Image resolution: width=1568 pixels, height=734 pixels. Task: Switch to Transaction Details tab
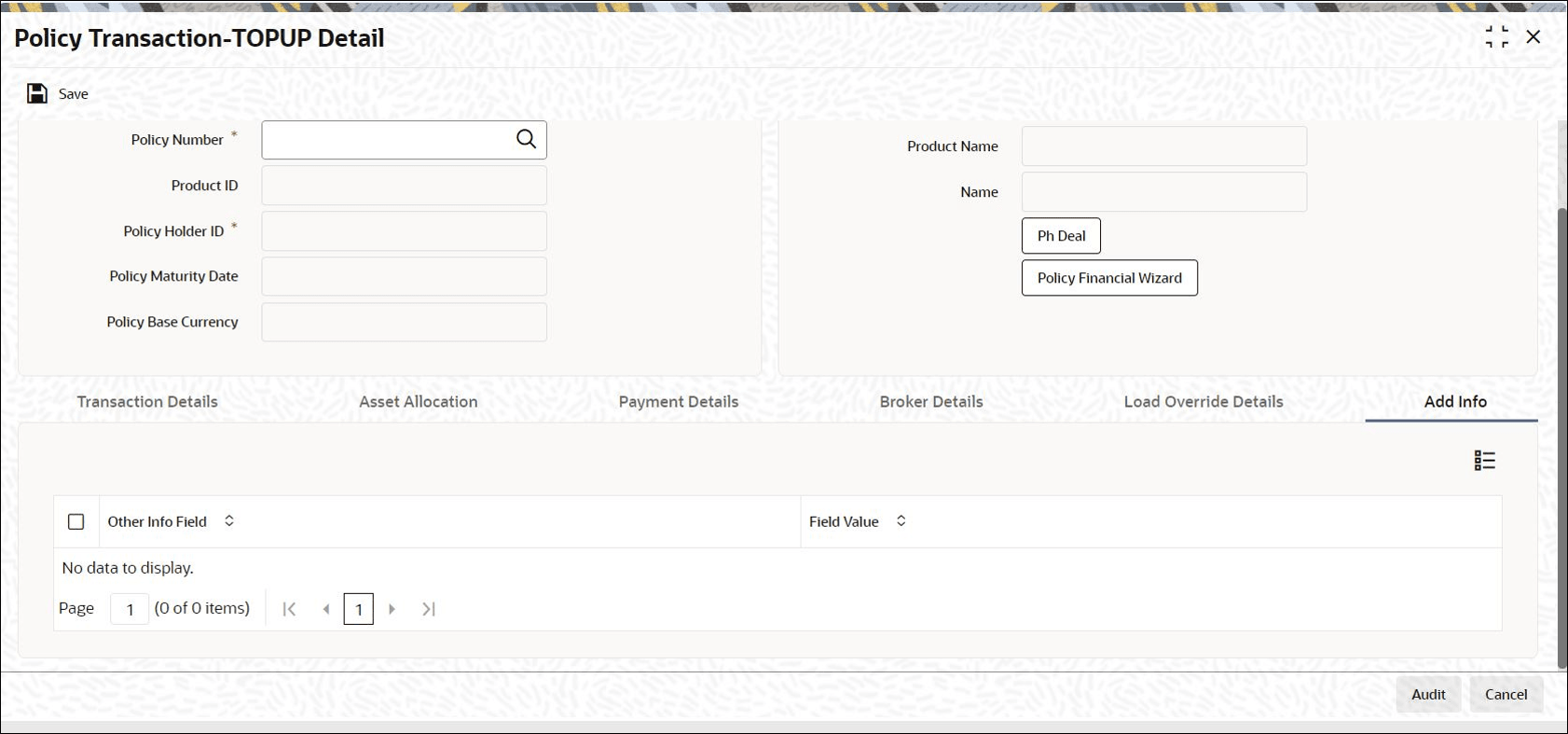147,402
